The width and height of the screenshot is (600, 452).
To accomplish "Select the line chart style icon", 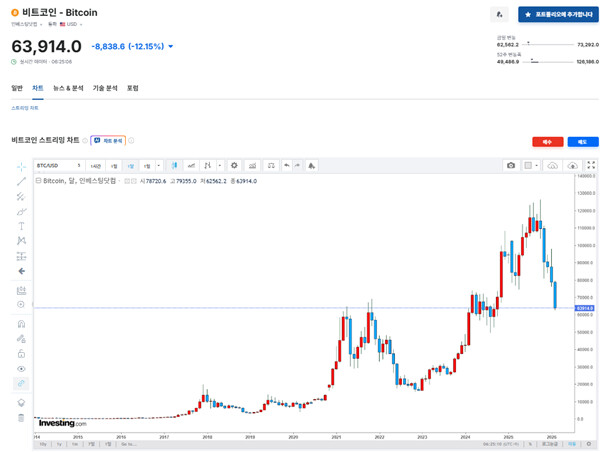I will click(191, 166).
